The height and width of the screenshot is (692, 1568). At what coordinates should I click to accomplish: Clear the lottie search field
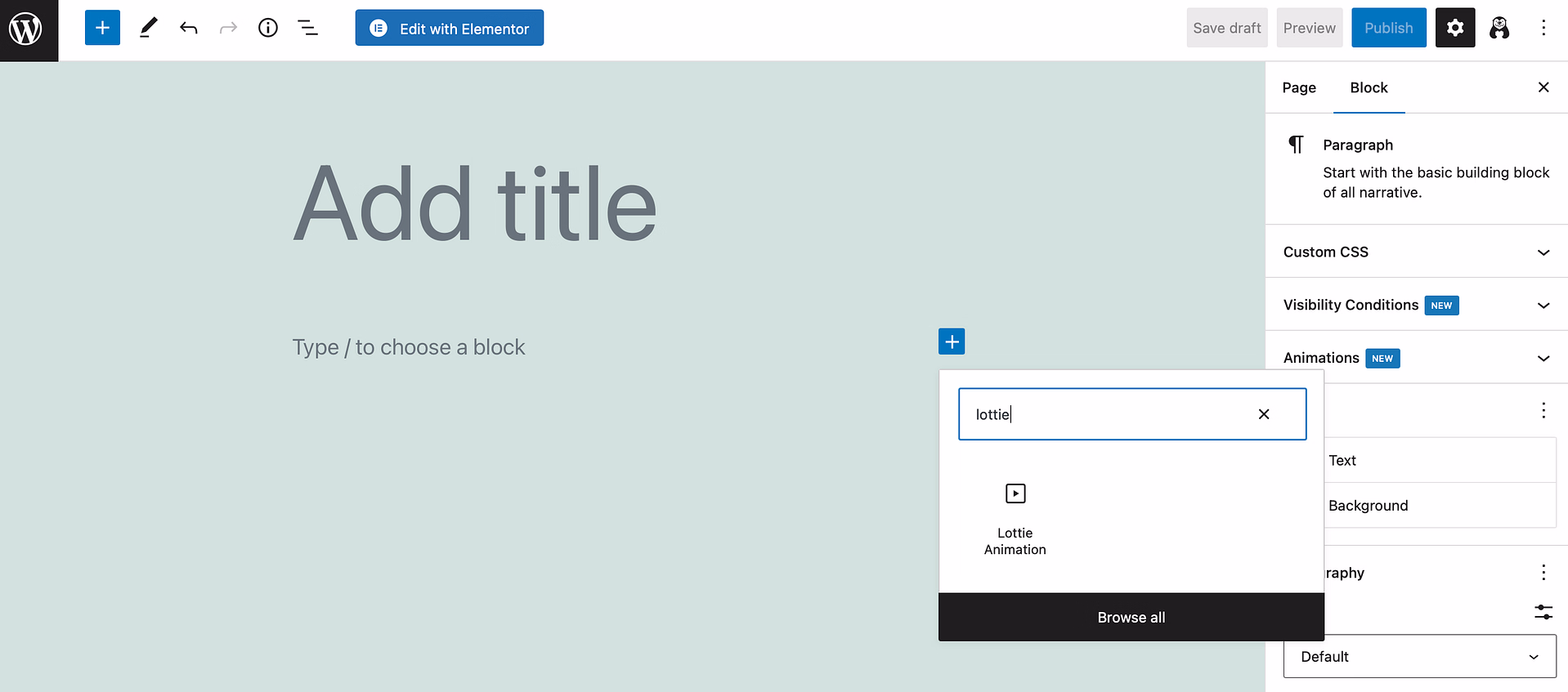pyautogui.click(x=1264, y=414)
